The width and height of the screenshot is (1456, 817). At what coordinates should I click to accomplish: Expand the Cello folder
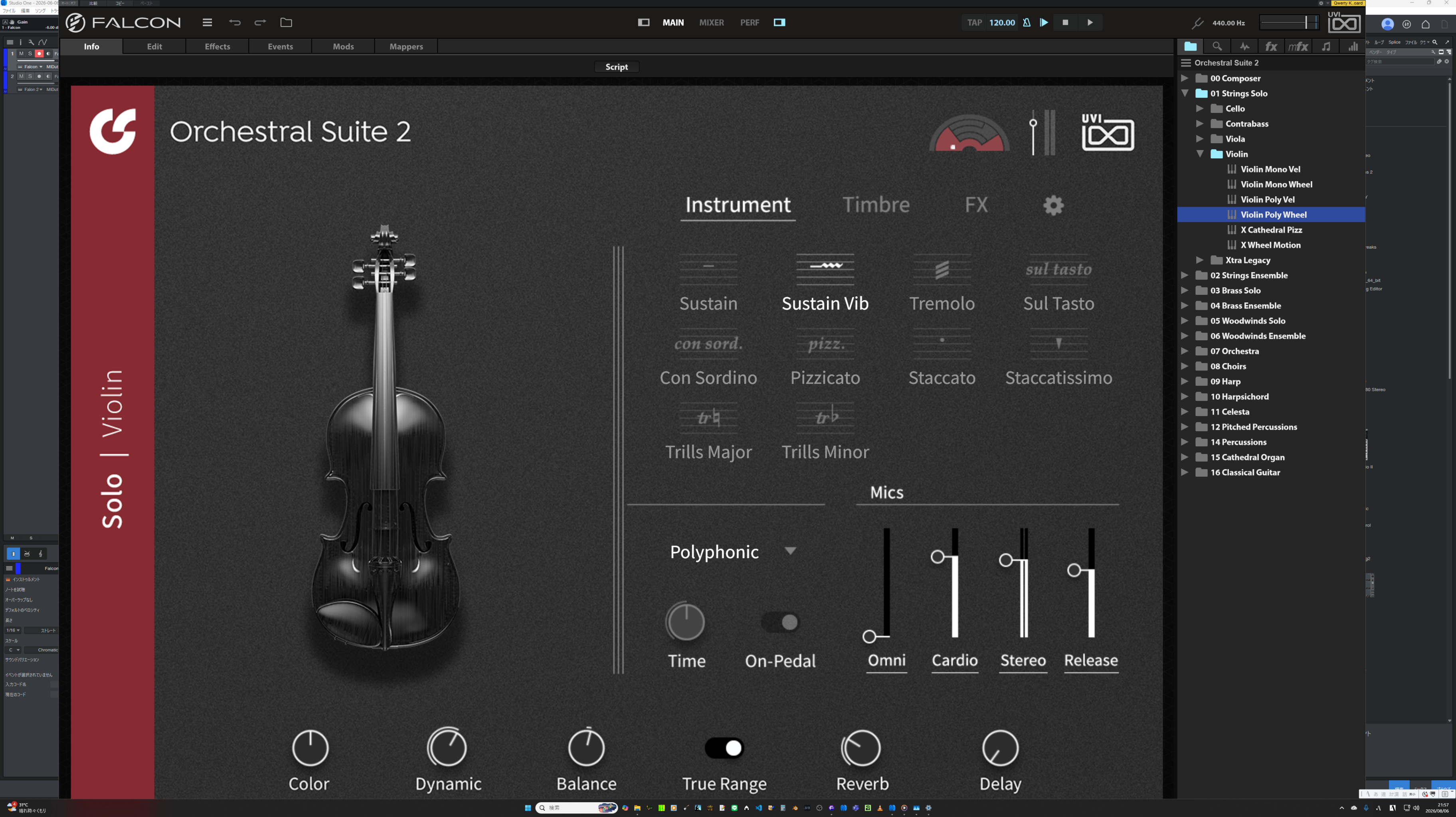(x=1200, y=109)
